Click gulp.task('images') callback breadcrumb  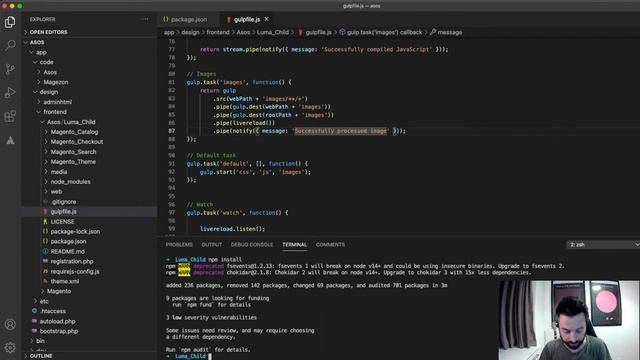point(380,32)
